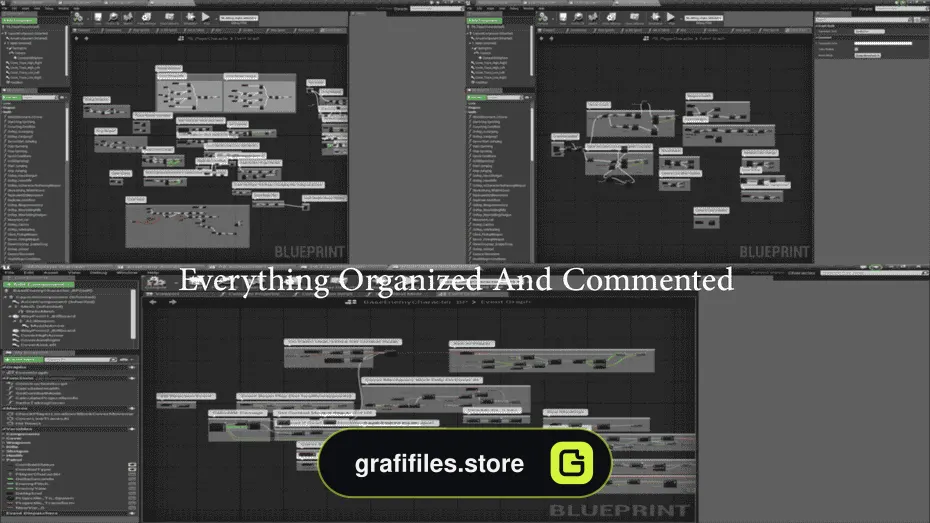Image resolution: width=930 pixels, height=523 pixels.
Task: Open Class Settings in top-right blueprint window
Action: point(611,18)
